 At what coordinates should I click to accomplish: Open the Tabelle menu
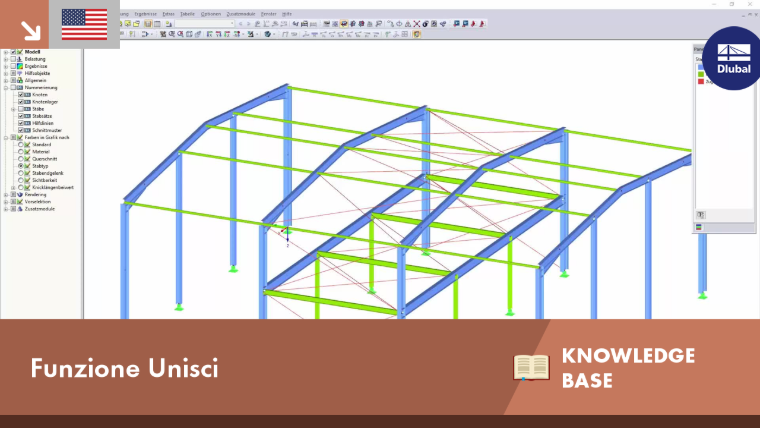coord(187,14)
